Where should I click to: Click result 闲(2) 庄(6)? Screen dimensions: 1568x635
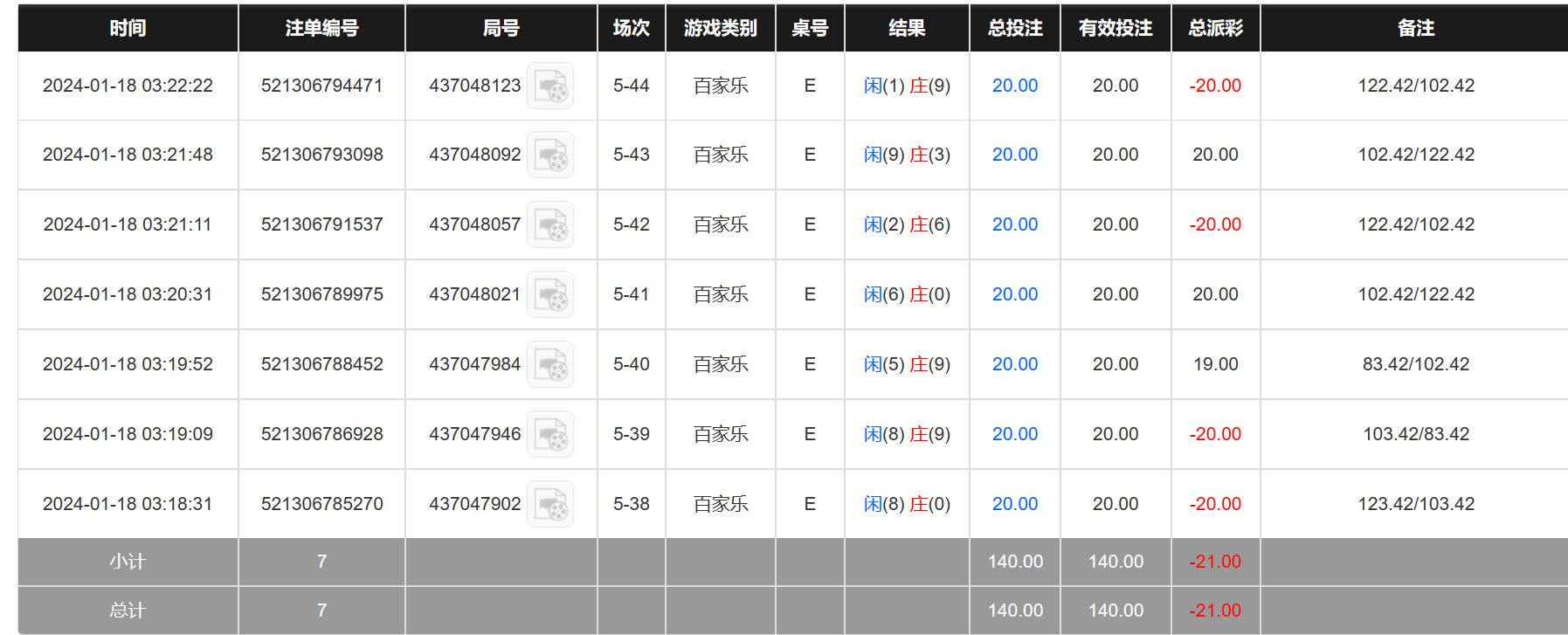(x=907, y=224)
